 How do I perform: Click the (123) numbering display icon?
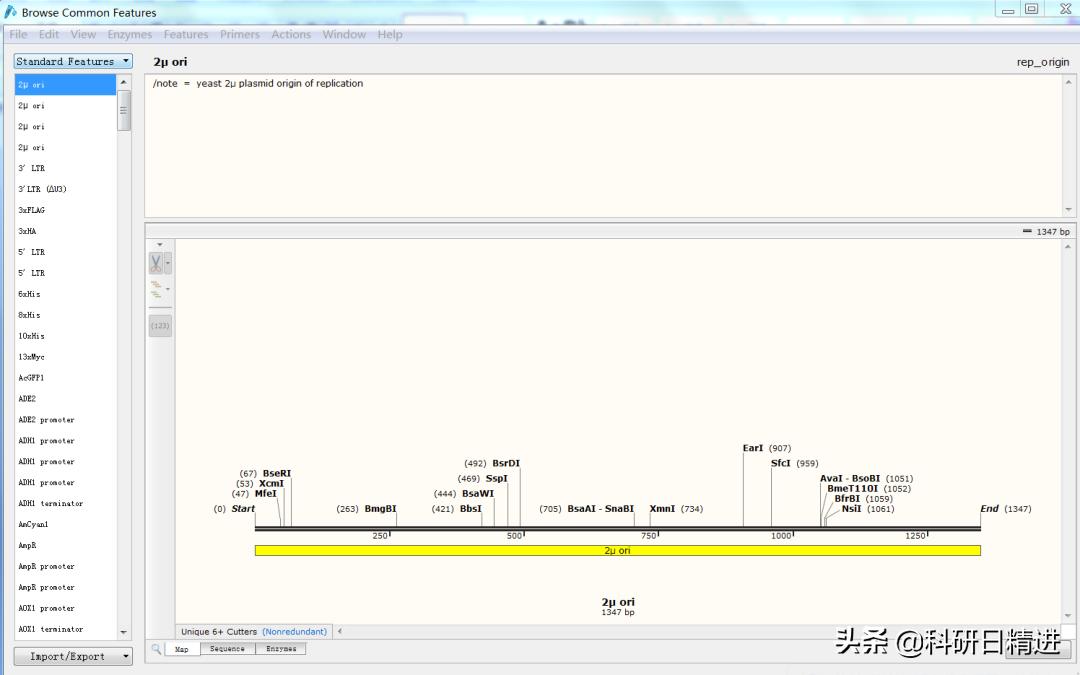(x=160, y=326)
